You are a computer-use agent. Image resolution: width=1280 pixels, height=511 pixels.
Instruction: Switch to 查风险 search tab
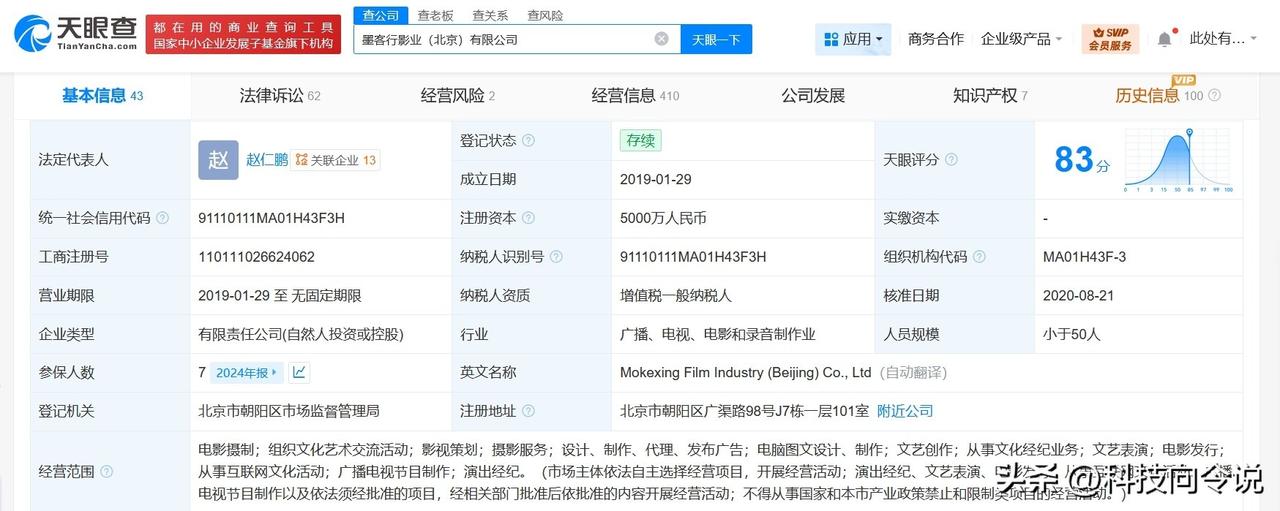pyautogui.click(x=545, y=15)
